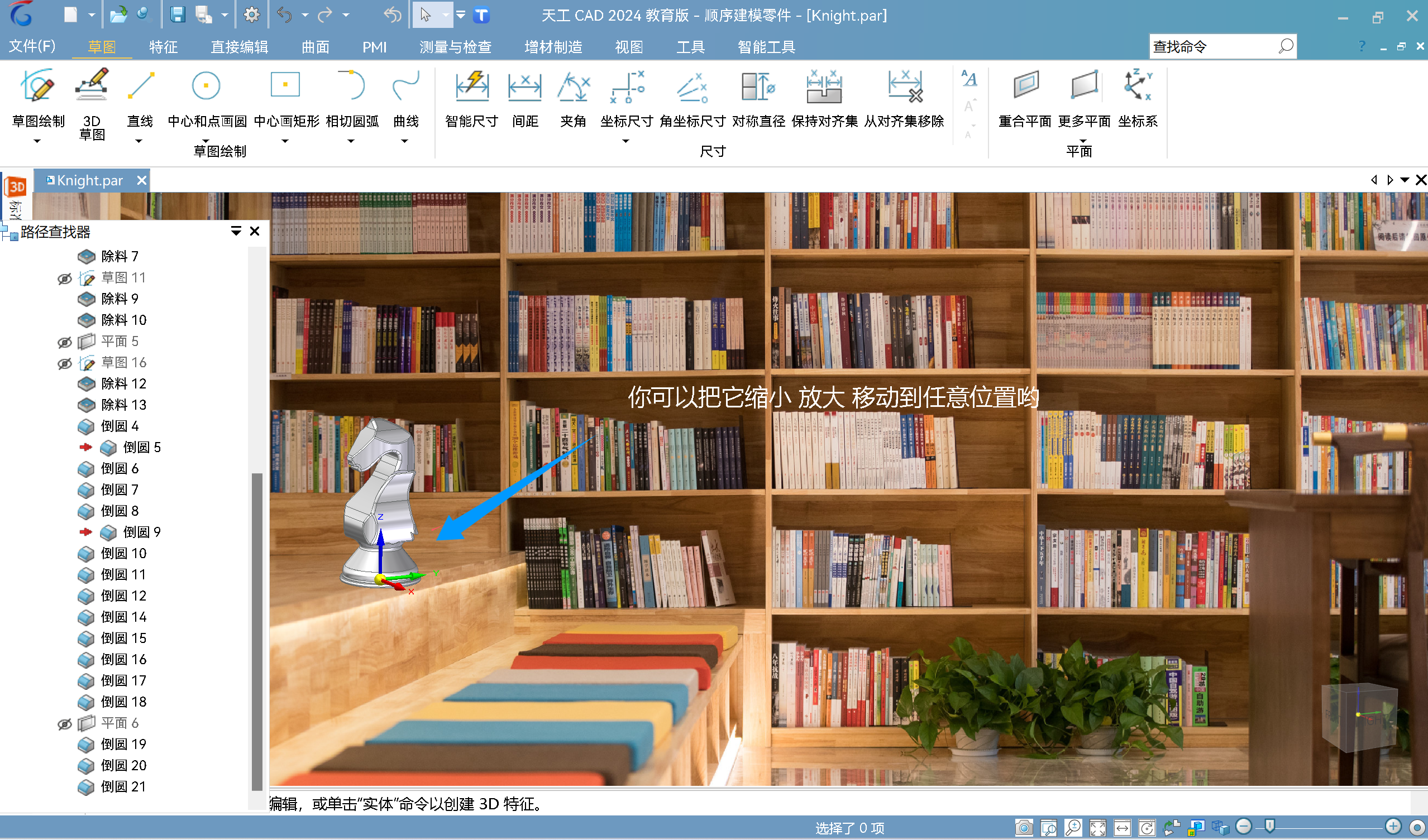
Task: Expand 中心画矩形 dropdown arrow
Action: (285, 141)
